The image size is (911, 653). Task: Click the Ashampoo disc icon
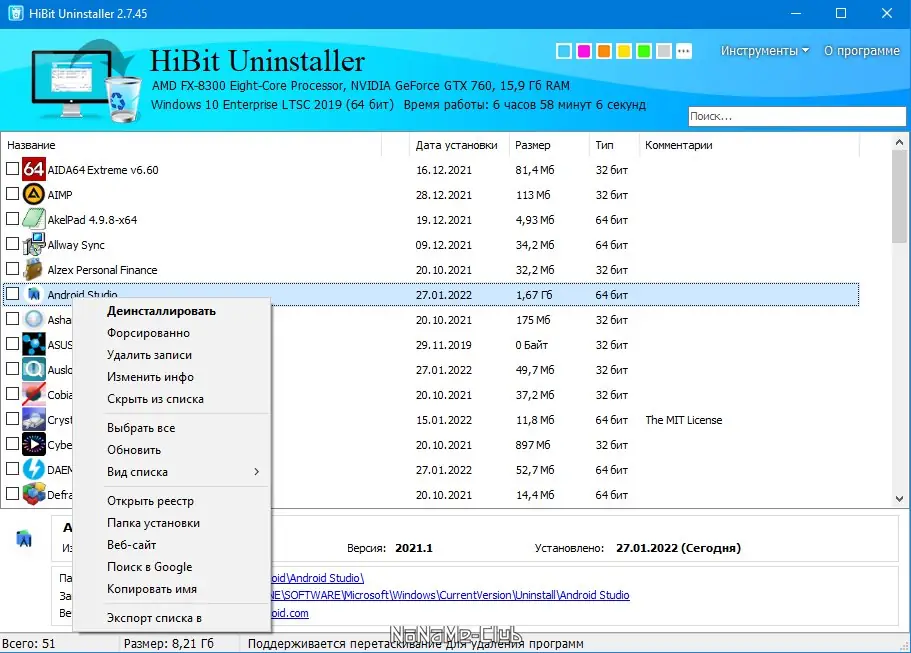click(34, 319)
